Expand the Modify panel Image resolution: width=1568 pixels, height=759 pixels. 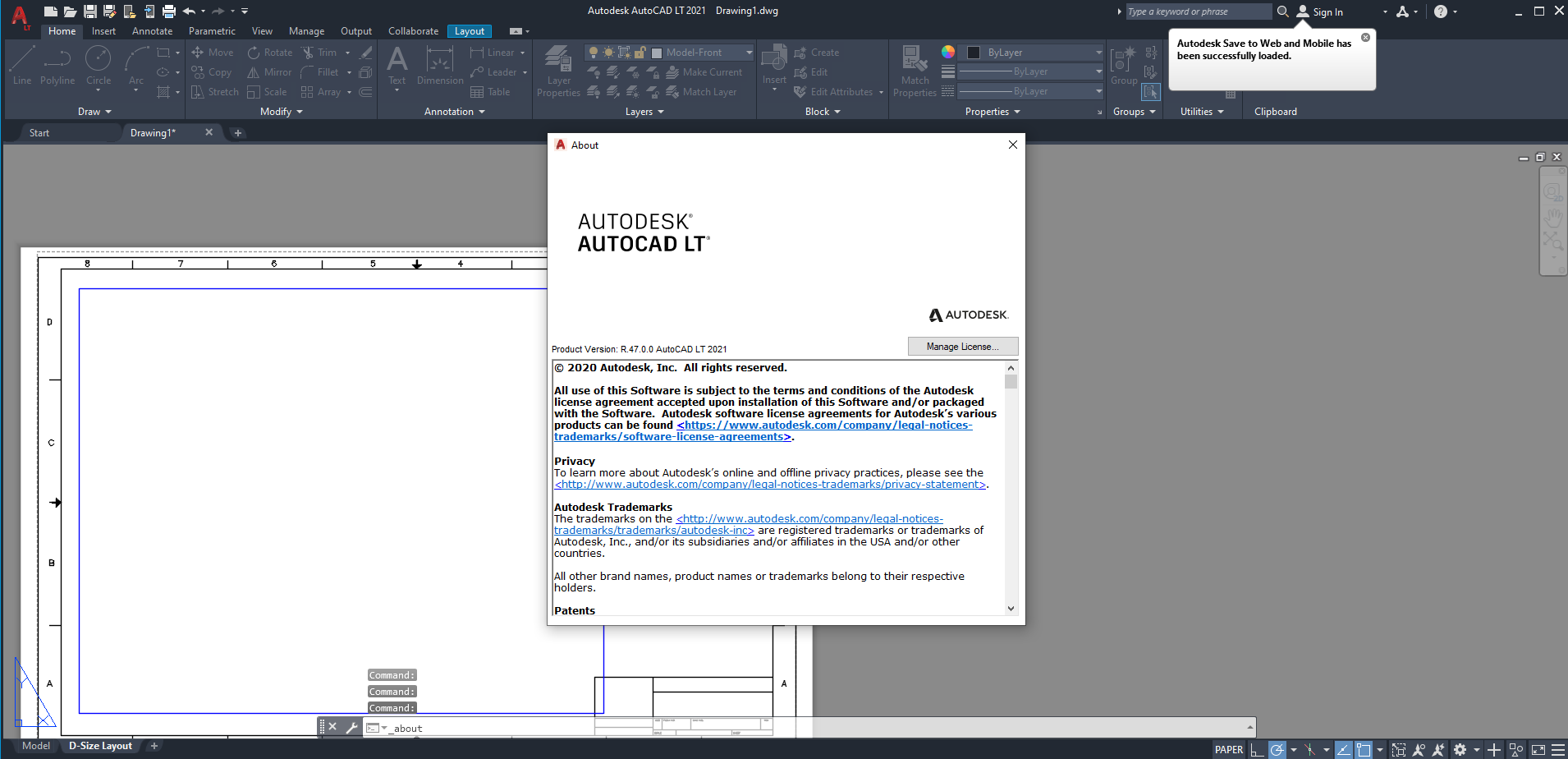click(x=282, y=112)
